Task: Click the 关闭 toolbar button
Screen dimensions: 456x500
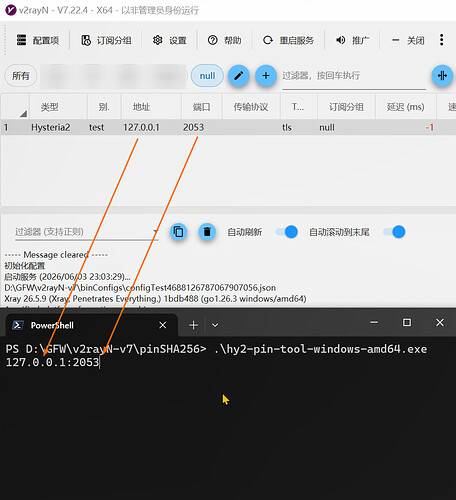Action: tap(408, 40)
